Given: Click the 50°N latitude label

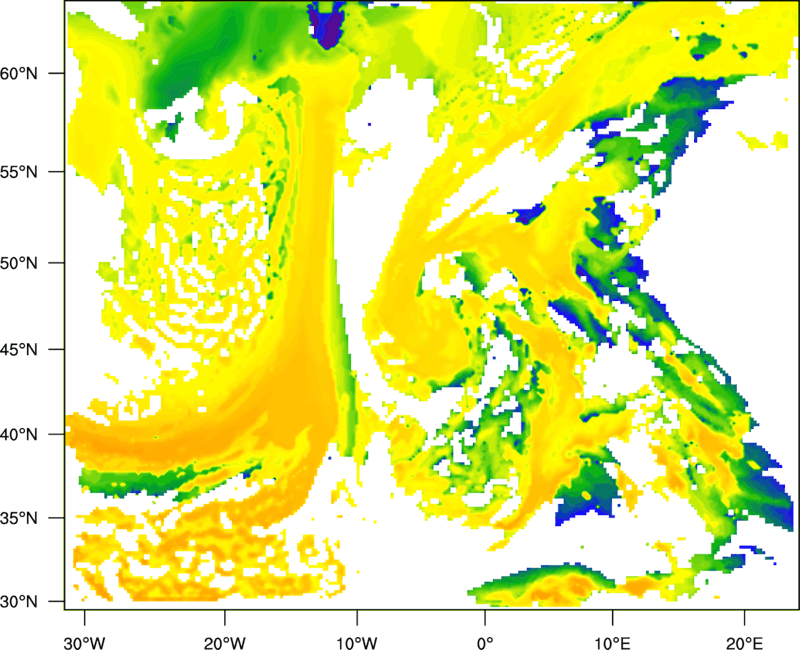Looking at the screenshot, I should click(x=19, y=263).
